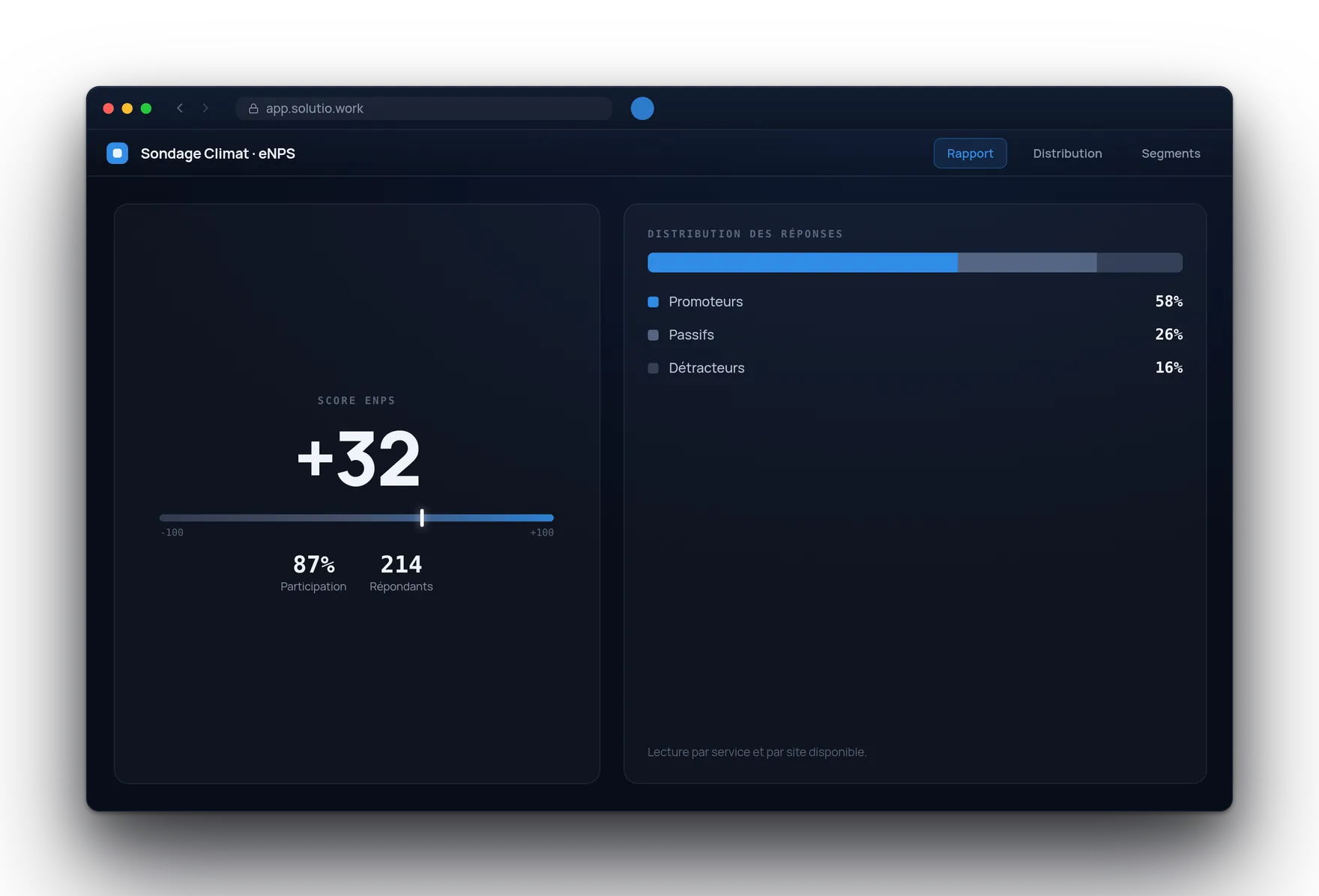This screenshot has height=896, width=1319.
Task: Click the app.solutio.work address field
Action: click(423, 109)
